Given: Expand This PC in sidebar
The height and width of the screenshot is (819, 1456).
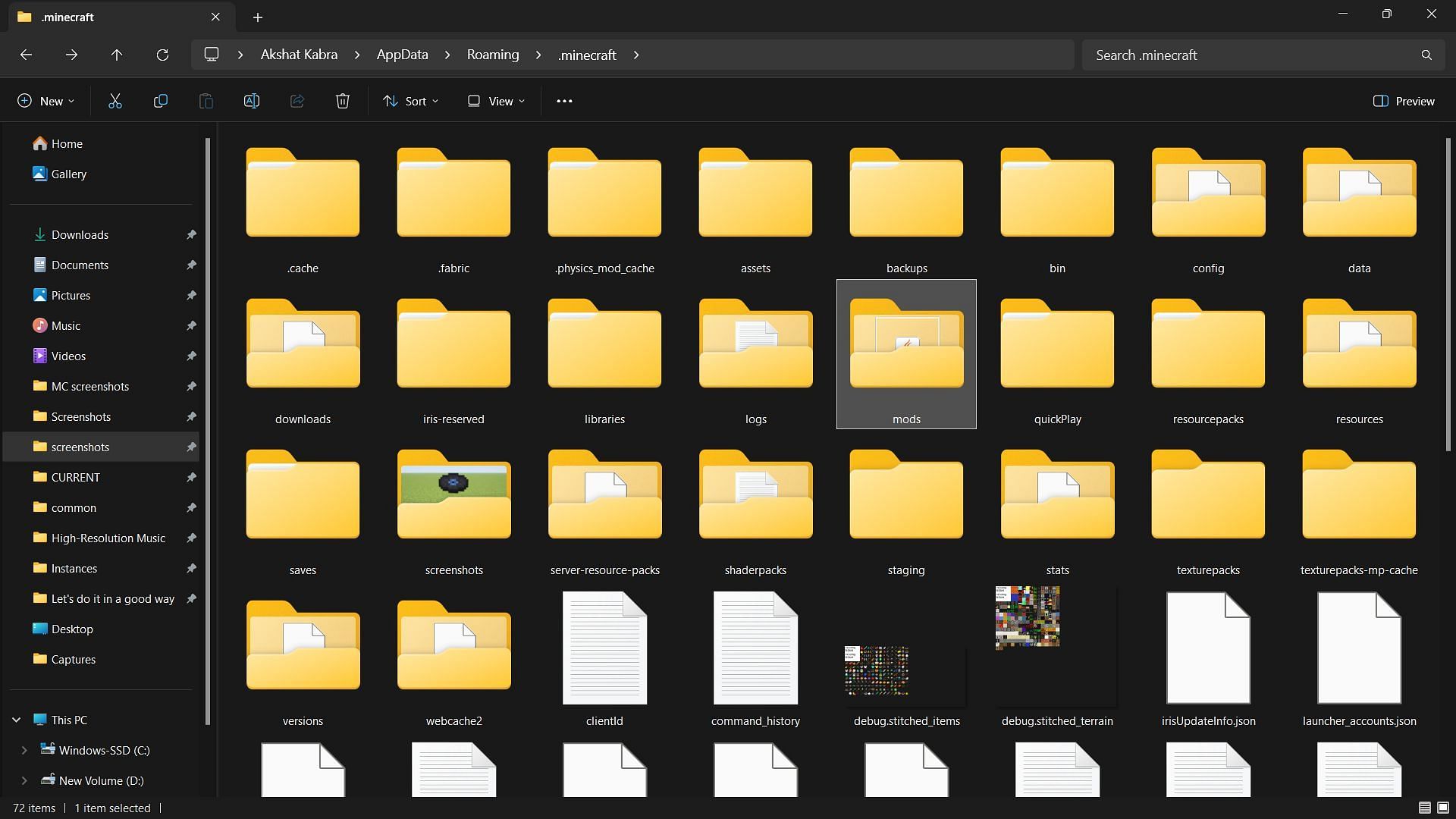Looking at the screenshot, I should point(16,719).
